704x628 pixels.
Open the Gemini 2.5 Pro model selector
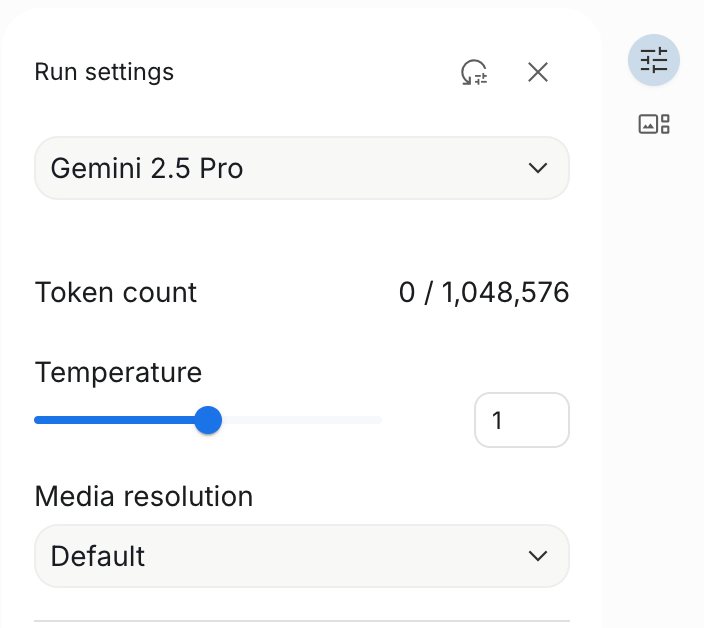click(302, 168)
